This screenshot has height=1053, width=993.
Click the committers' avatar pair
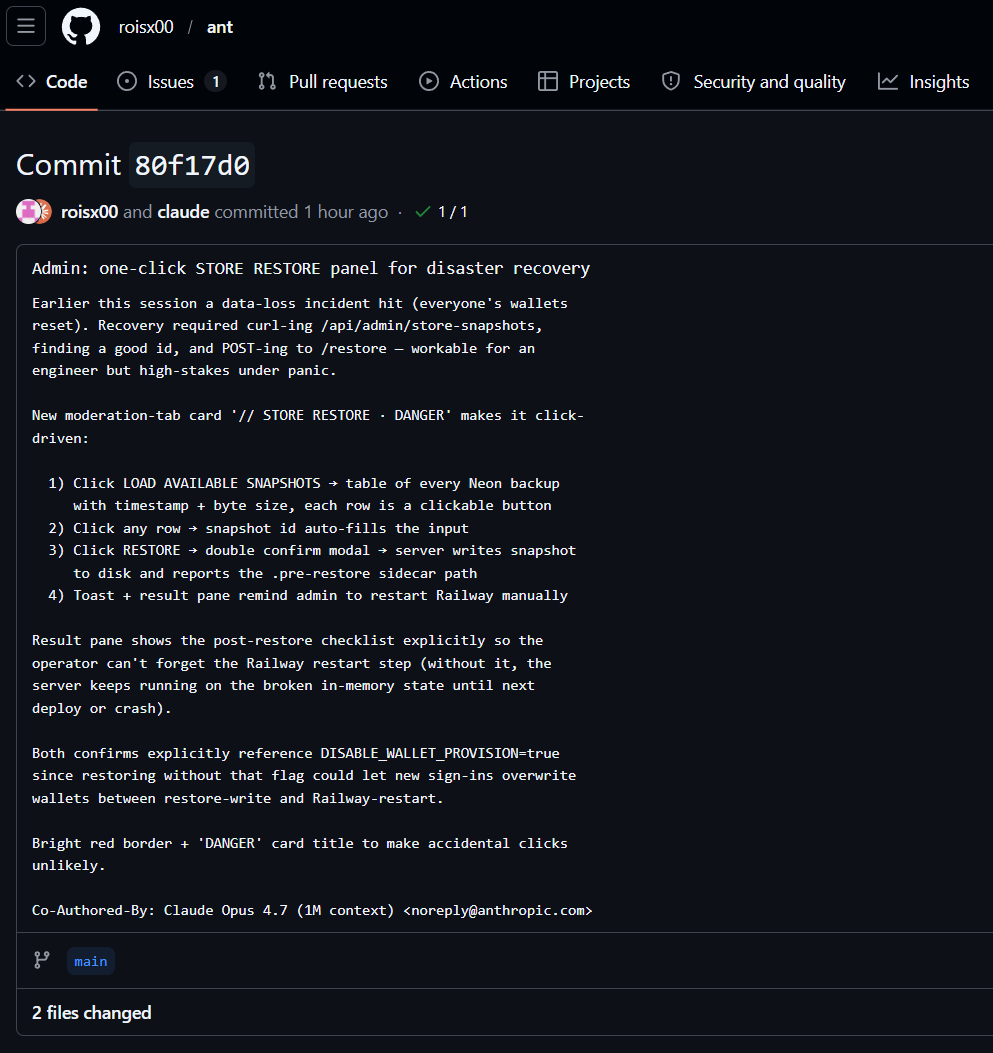tap(34, 212)
